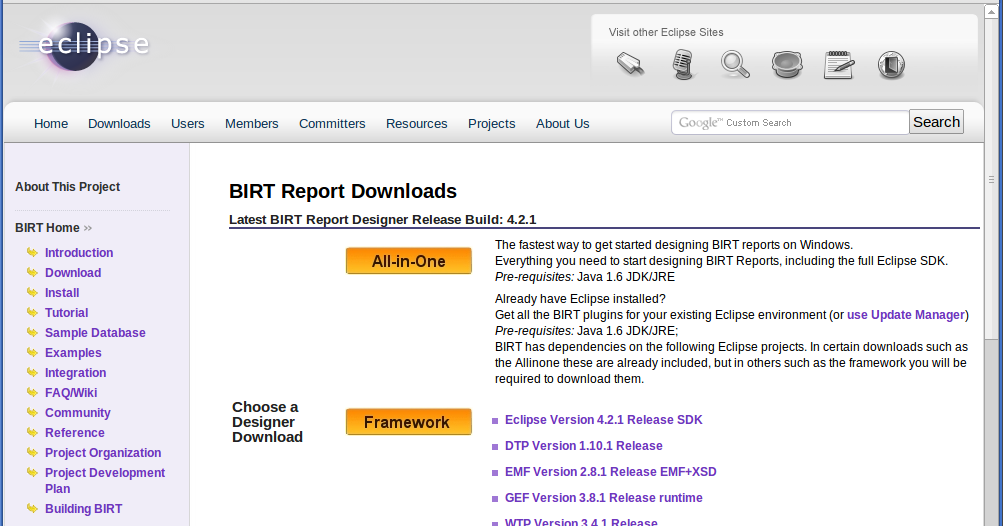The image size is (1003, 526).
Task: Open the Sample Database sidebar link
Action: point(95,333)
